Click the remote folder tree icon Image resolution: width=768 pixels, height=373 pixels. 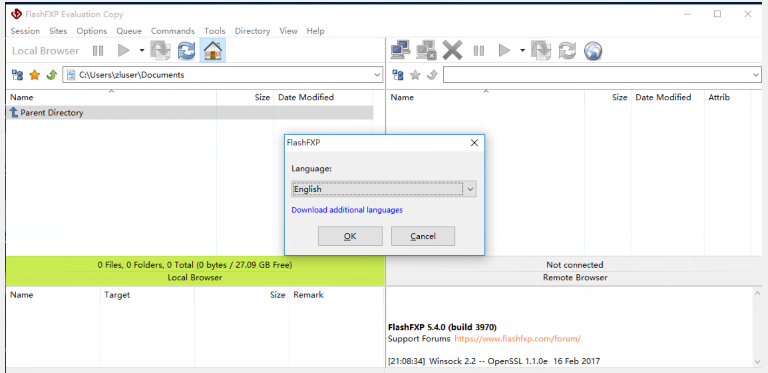pyautogui.click(x=398, y=75)
